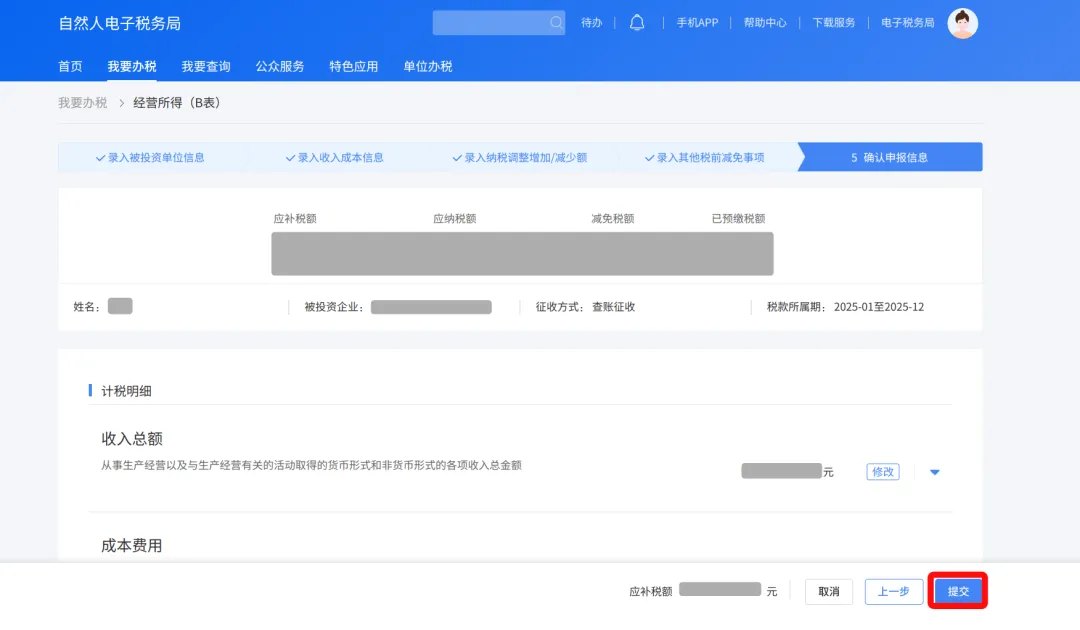This screenshot has height=630, width=1080.
Task: Open 帮助中心 help center
Action: click(765, 23)
